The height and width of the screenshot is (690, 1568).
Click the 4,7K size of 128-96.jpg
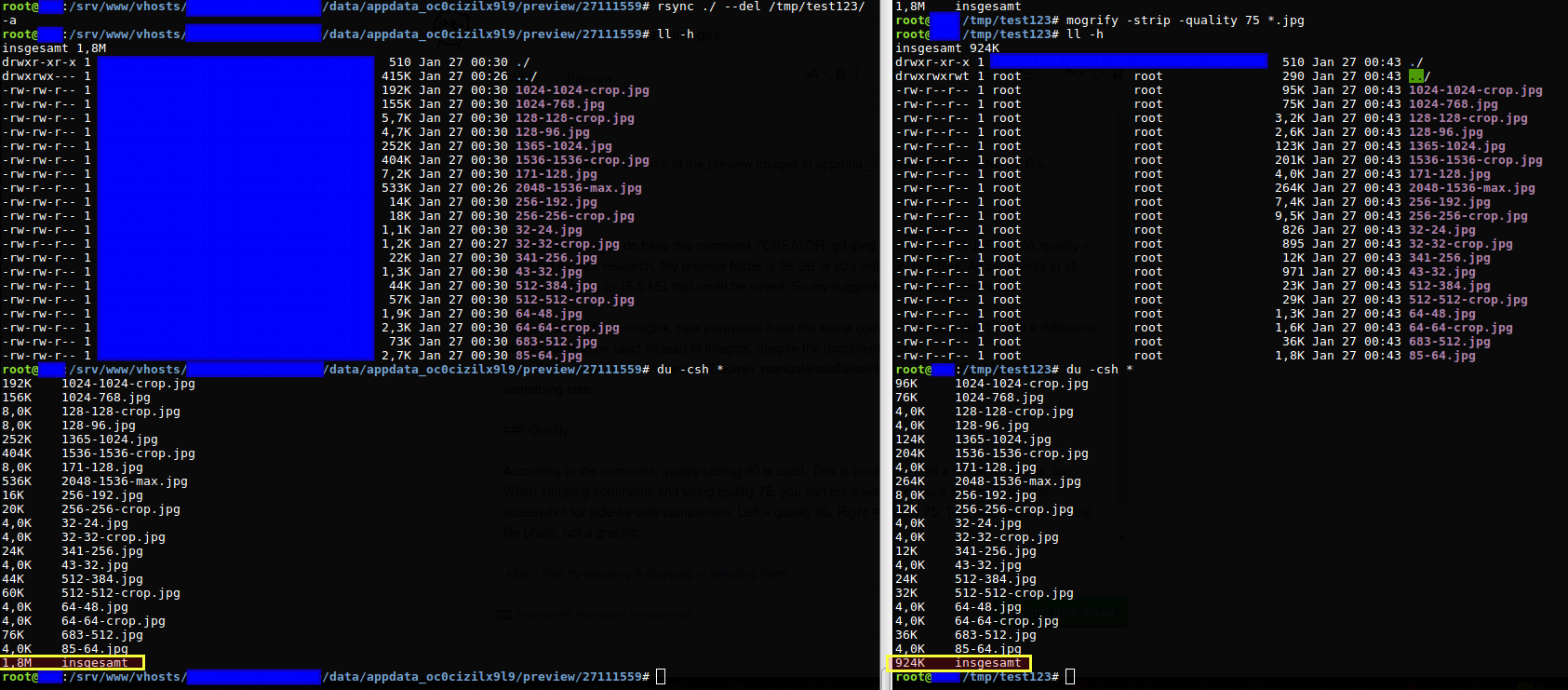[396, 132]
